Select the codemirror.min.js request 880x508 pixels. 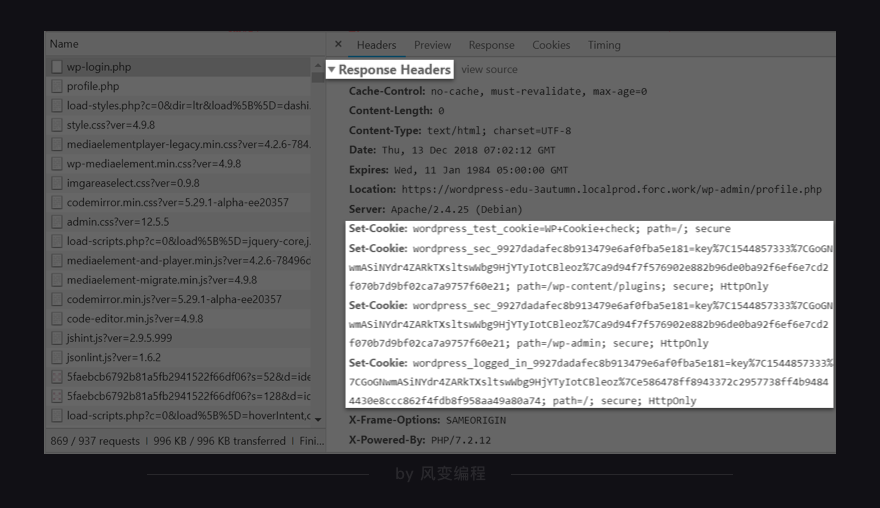tap(178, 299)
